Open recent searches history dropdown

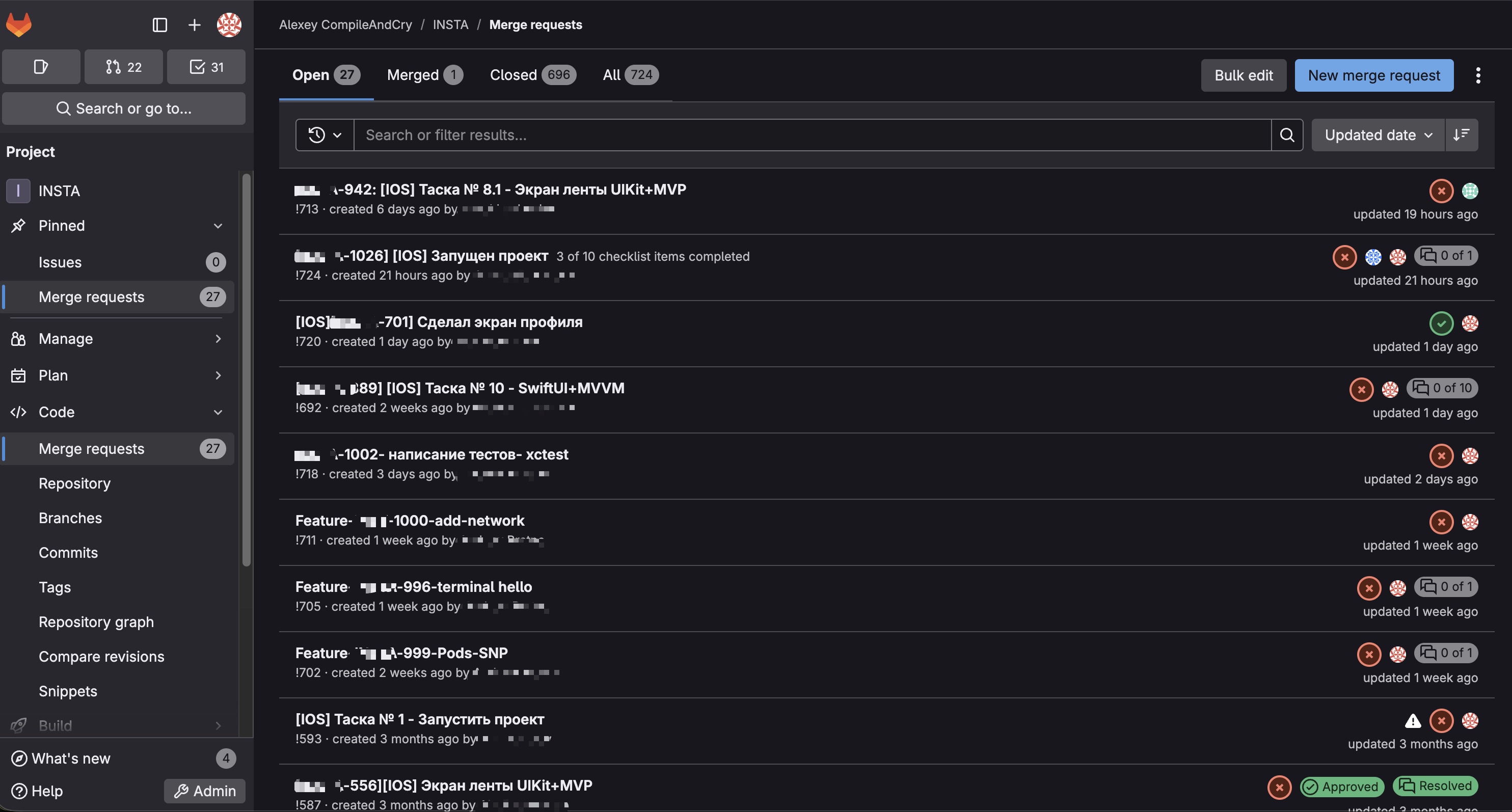325,135
